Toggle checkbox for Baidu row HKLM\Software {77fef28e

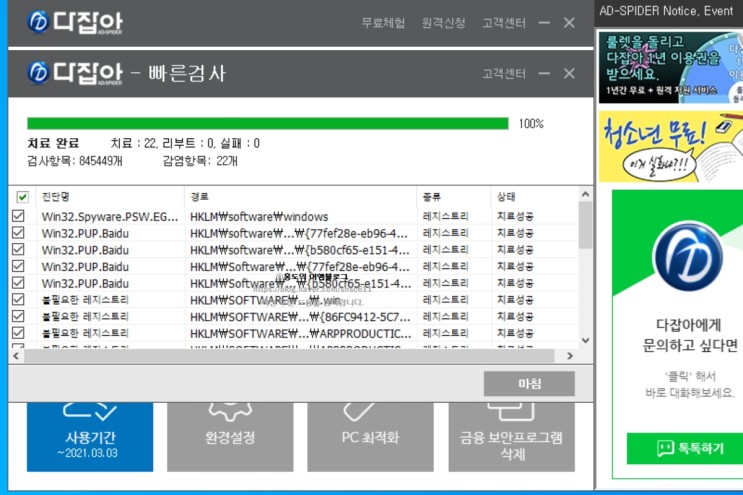point(18,266)
